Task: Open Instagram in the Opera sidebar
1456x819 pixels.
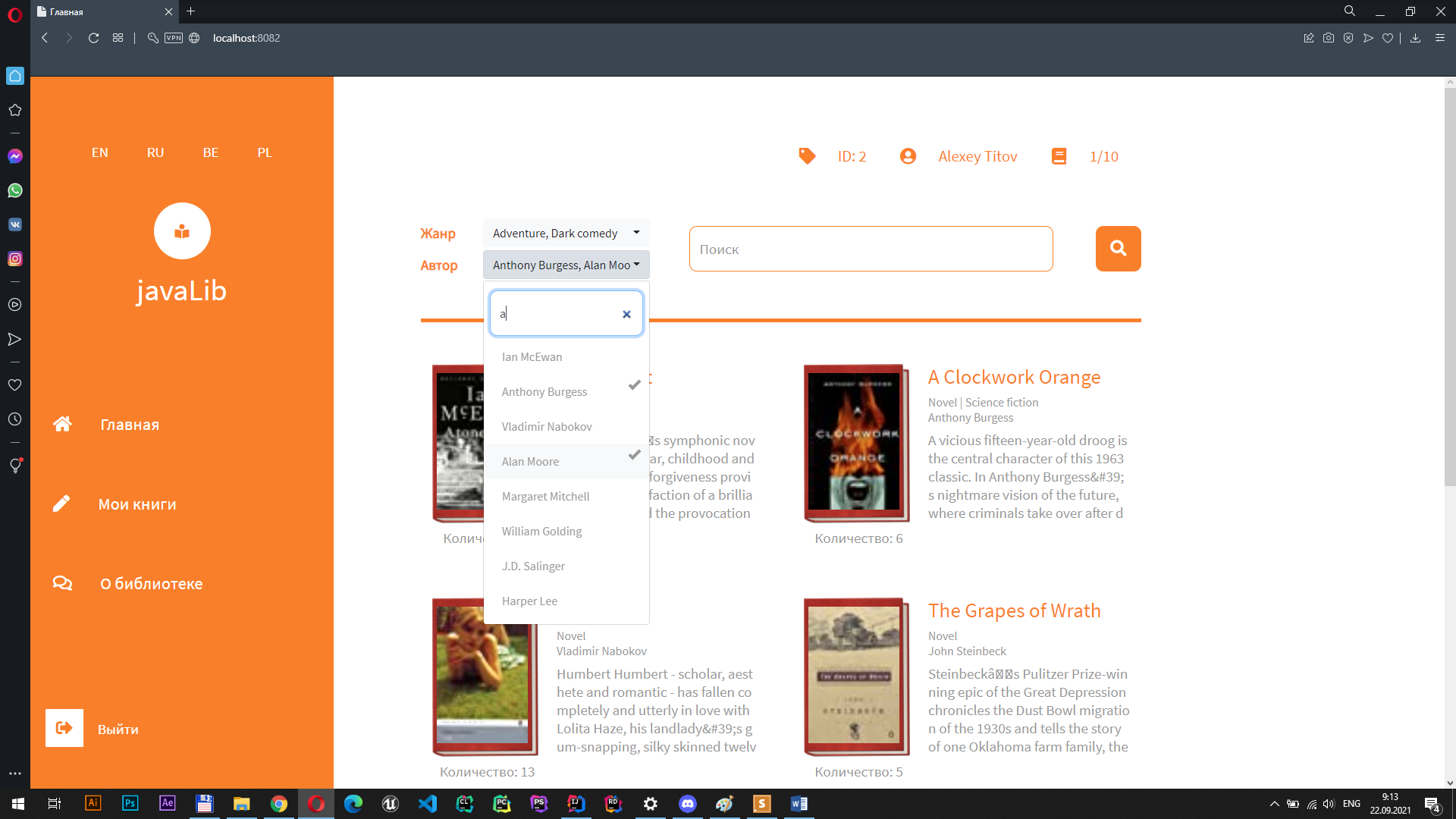Action: point(15,259)
